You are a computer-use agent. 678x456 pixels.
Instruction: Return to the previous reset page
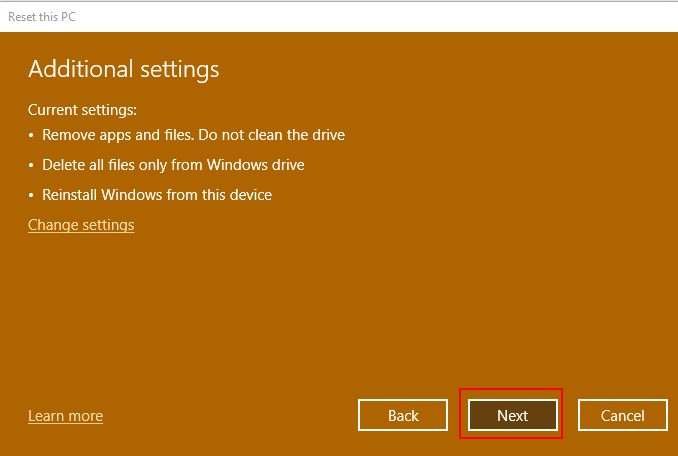coord(403,415)
